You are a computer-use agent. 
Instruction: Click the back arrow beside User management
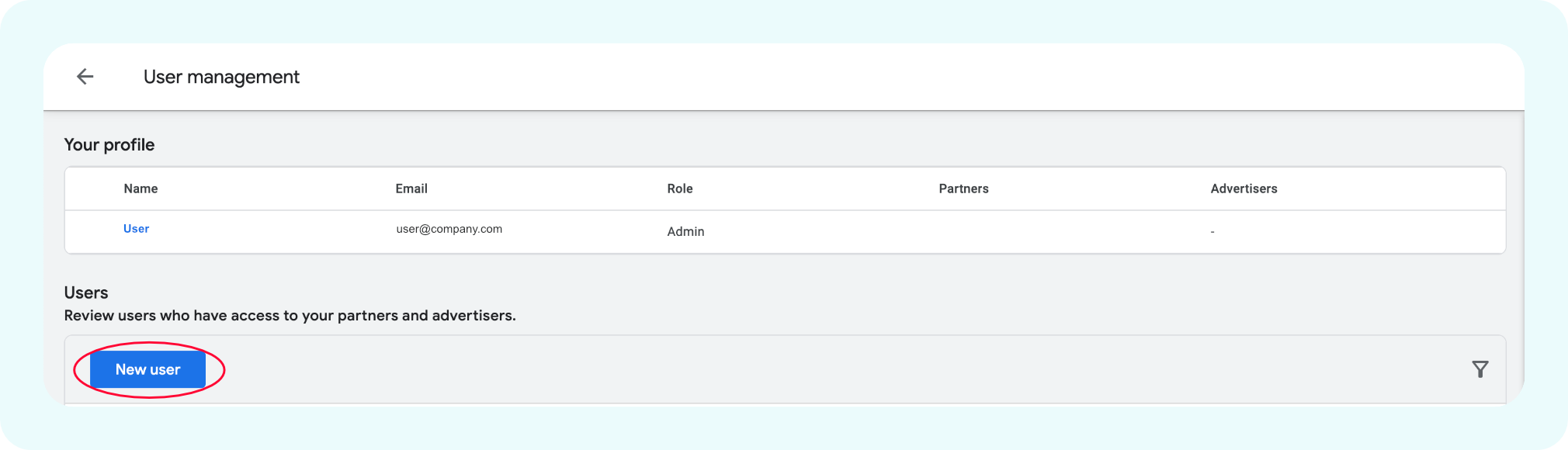pyautogui.click(x=85, y=76)
